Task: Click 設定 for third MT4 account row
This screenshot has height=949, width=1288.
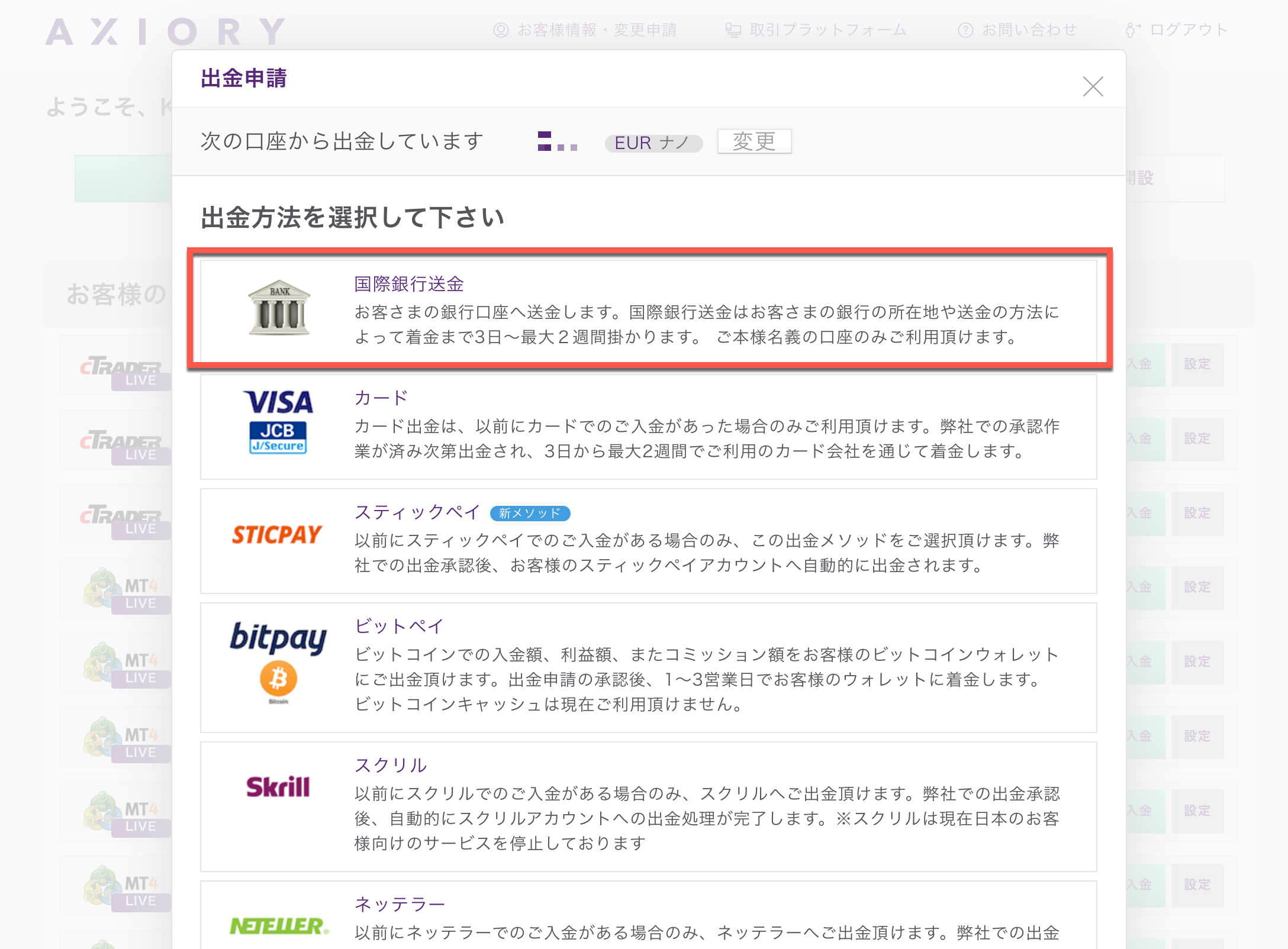Action: [1197, 737]
